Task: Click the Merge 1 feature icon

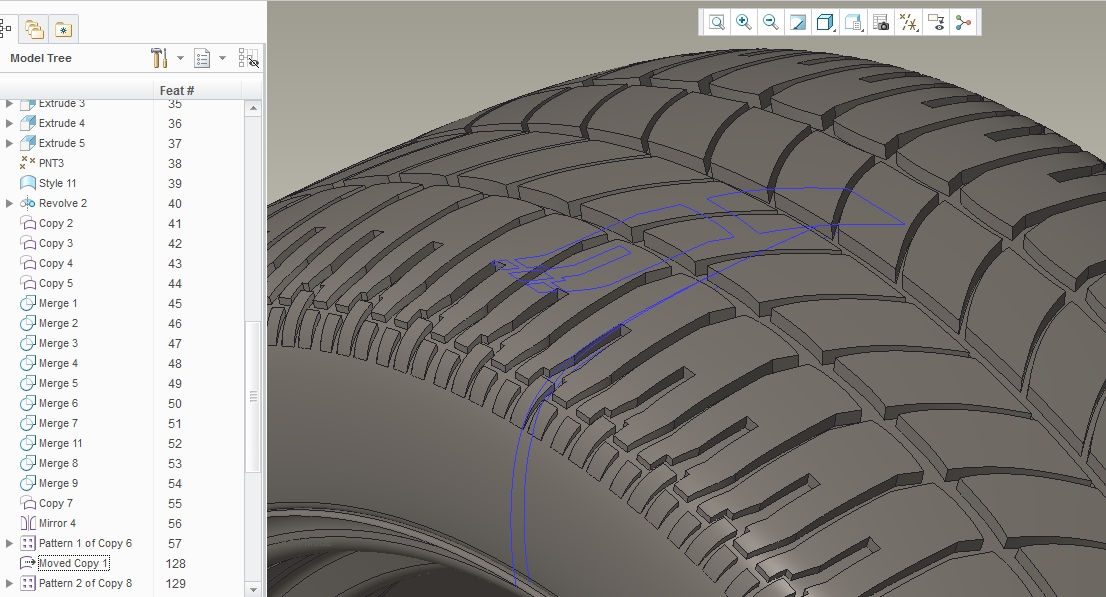Action: point(28,303)
